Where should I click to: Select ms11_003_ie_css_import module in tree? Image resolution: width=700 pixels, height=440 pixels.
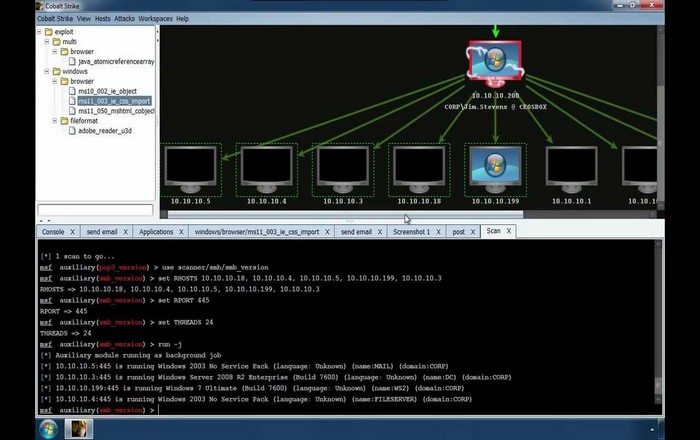(114, 101)
